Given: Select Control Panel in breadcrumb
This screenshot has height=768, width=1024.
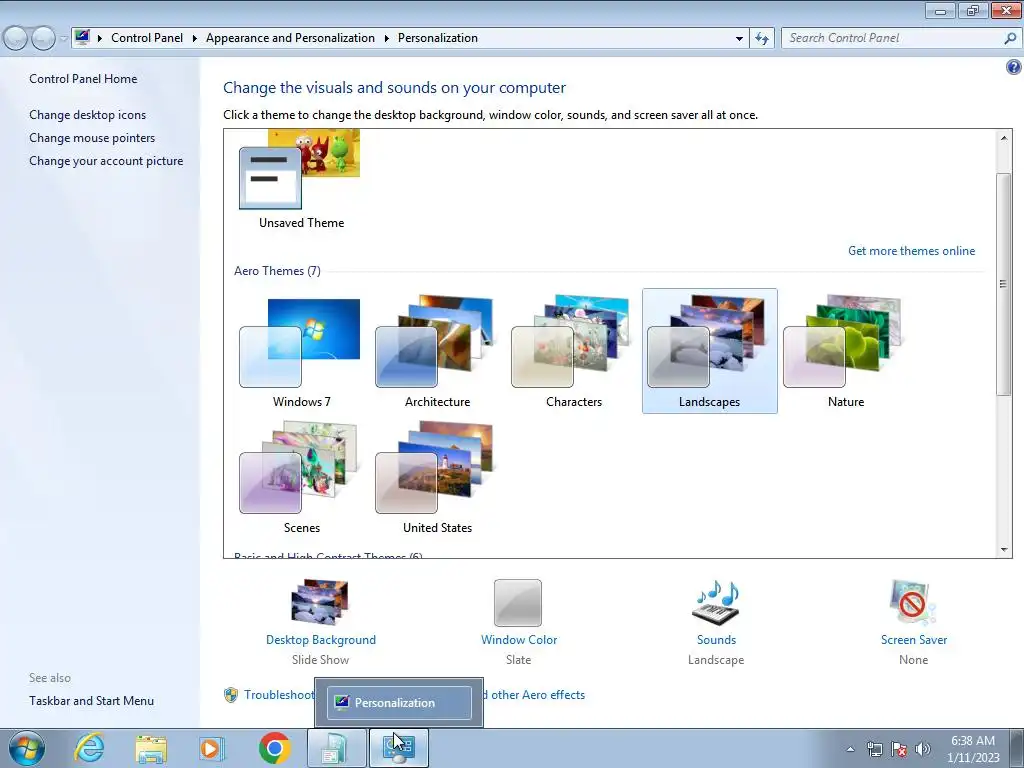Looking at the screenshot, I should point(147,38).
